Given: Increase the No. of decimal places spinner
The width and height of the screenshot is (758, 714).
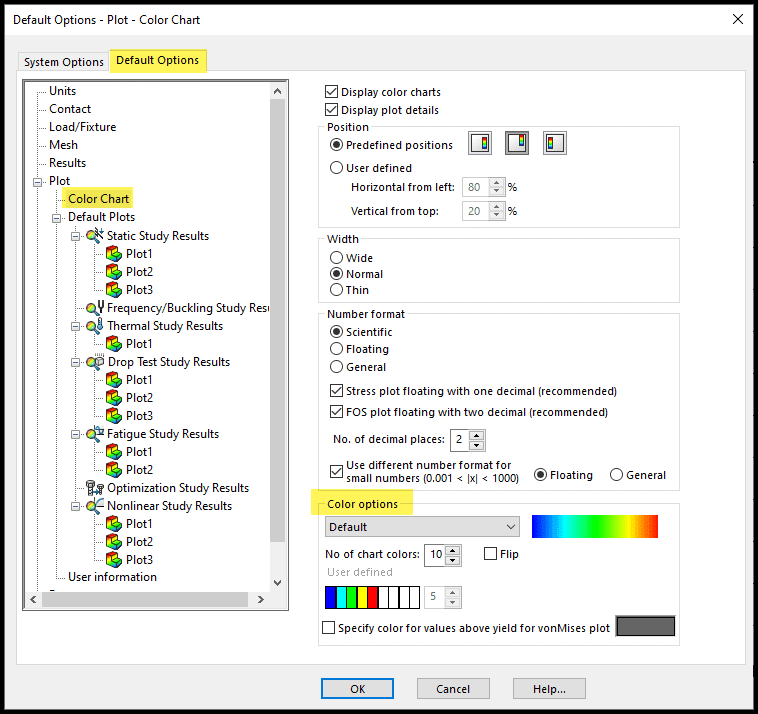Looking at the screenshot, I should tap(477, 435).
